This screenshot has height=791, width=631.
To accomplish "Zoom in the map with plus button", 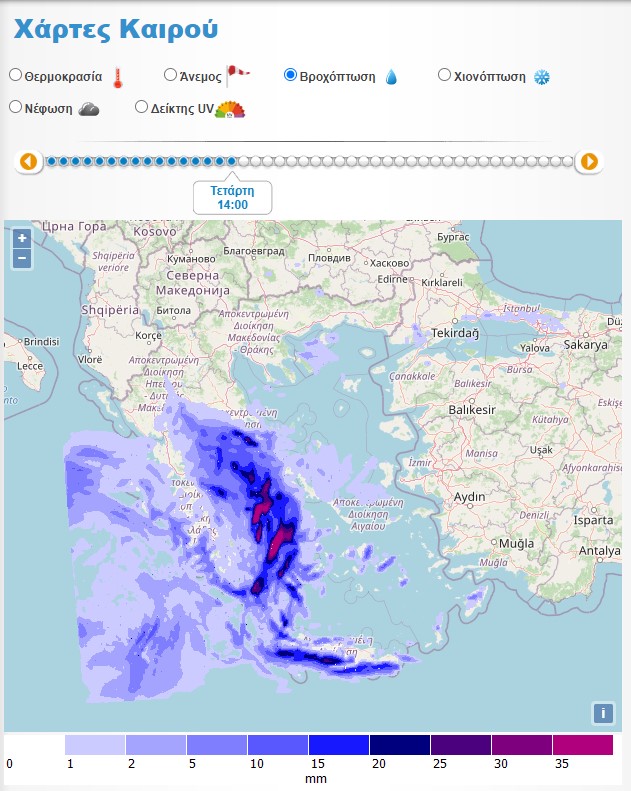I will pos(22,238).
